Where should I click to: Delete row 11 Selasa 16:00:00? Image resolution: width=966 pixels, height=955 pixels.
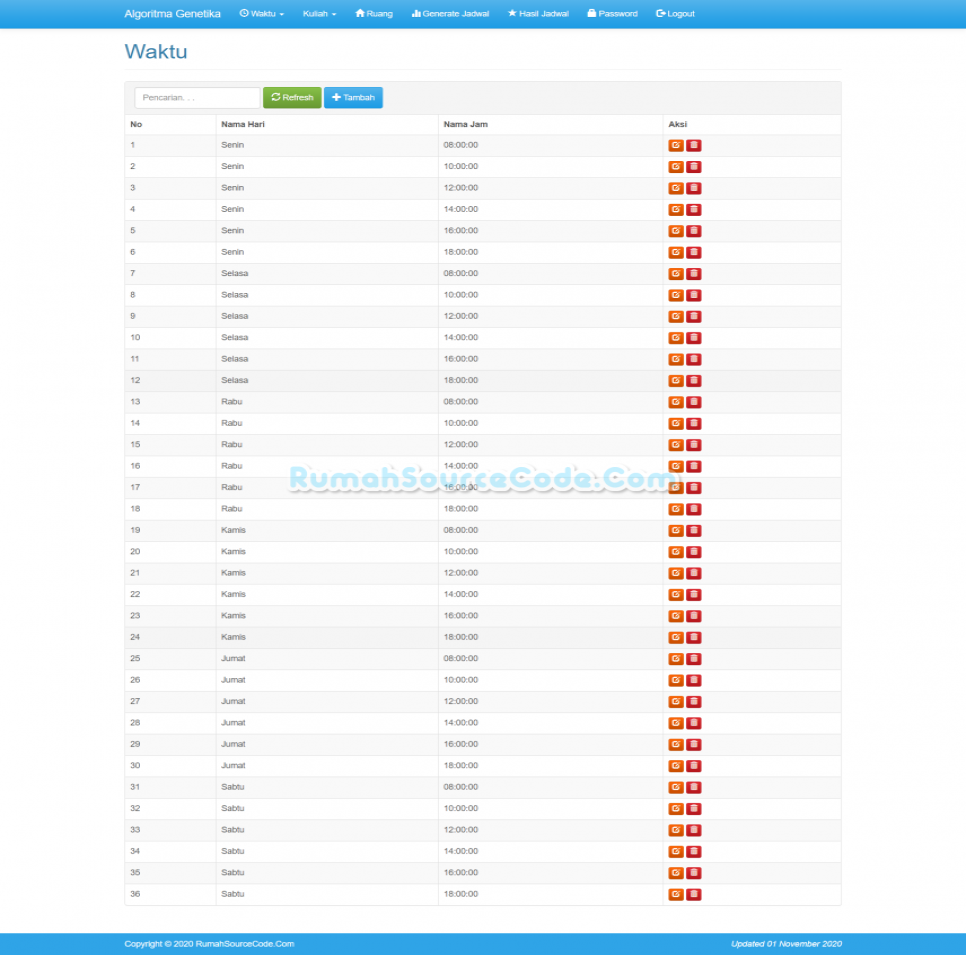pos(694,359)
